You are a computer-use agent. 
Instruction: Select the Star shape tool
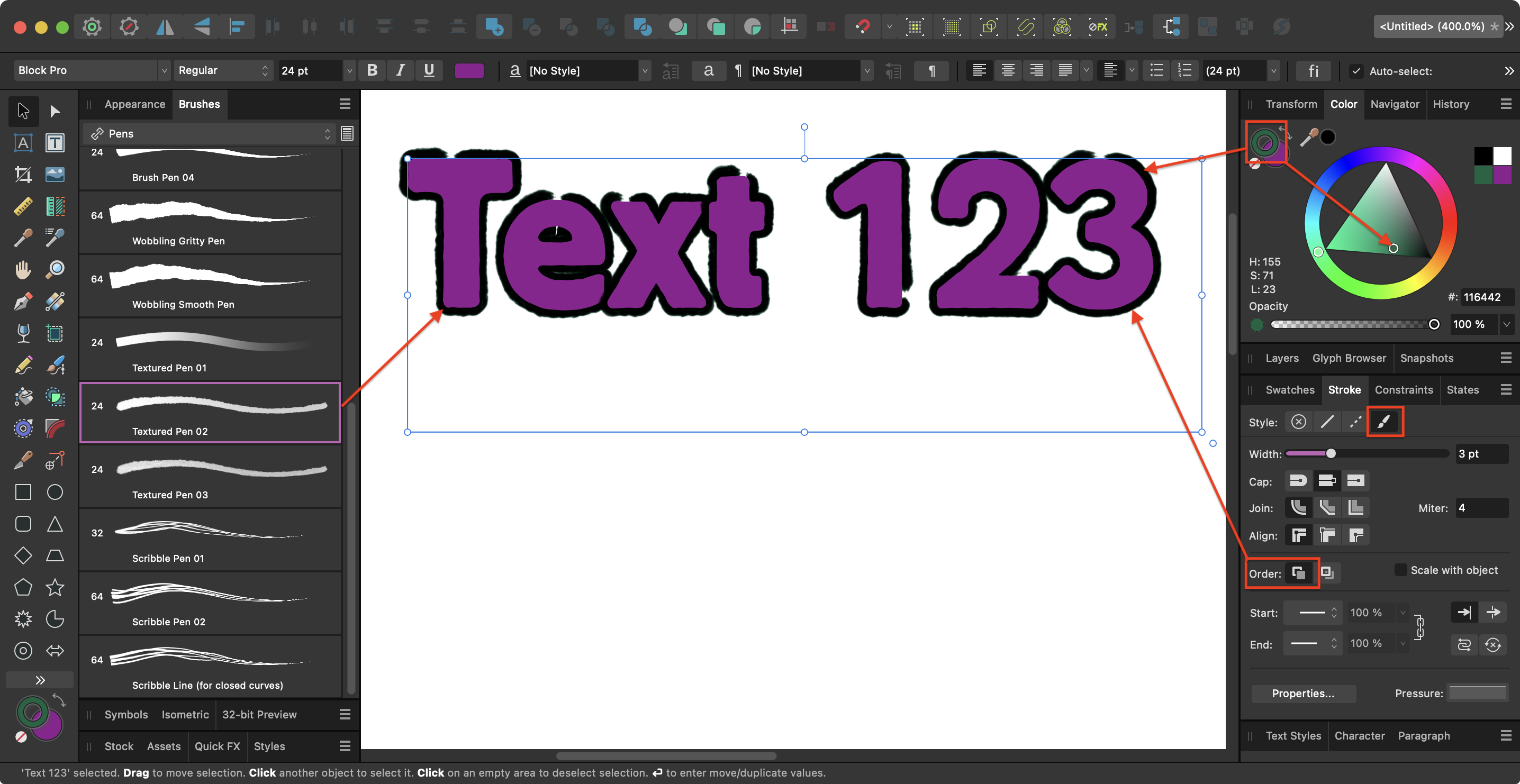pos(55,587)
